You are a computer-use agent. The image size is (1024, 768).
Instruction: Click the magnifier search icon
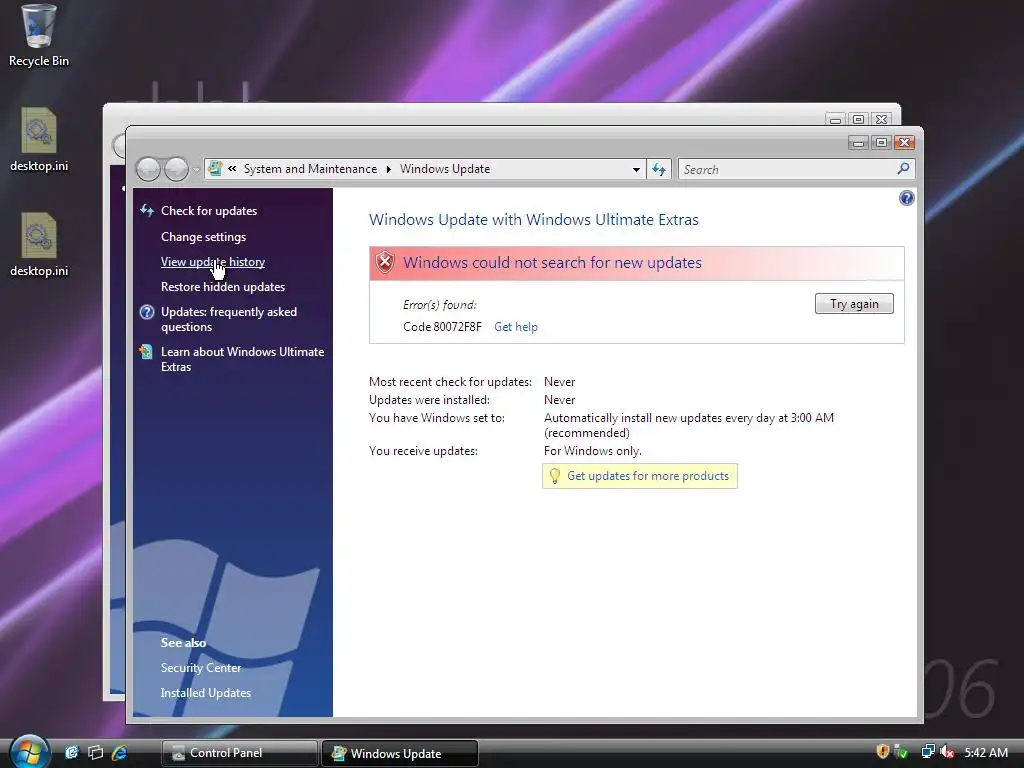(903, 169)
